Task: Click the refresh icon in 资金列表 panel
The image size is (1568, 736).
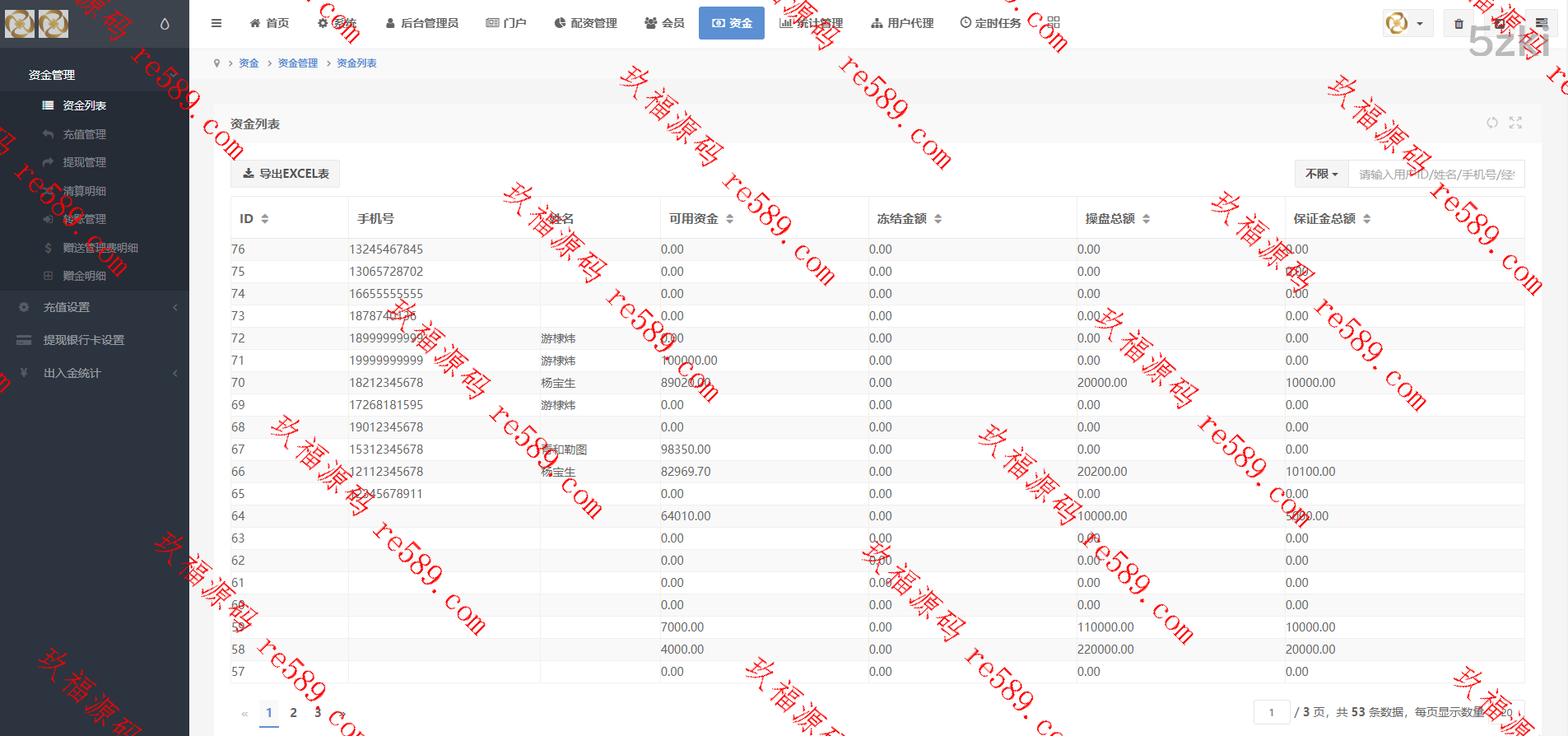Action: point(1491,123)
